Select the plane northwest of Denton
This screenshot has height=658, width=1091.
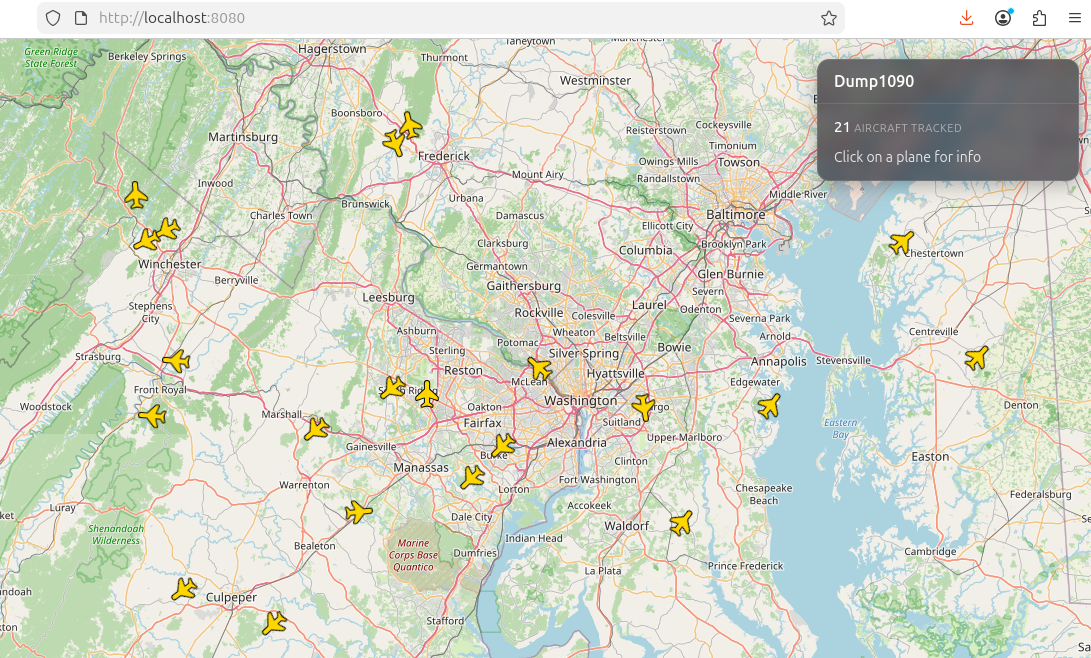point(977,358)
